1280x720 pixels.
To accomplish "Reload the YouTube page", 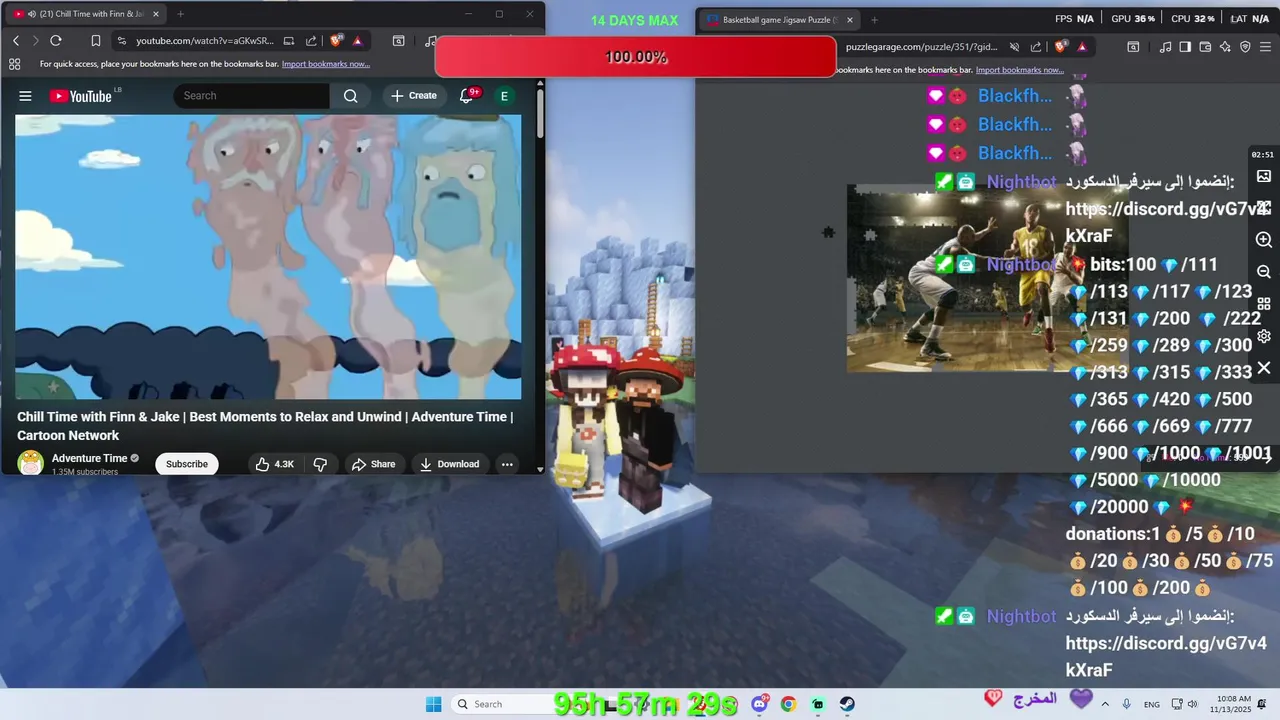I will click(x=56, y=41).
